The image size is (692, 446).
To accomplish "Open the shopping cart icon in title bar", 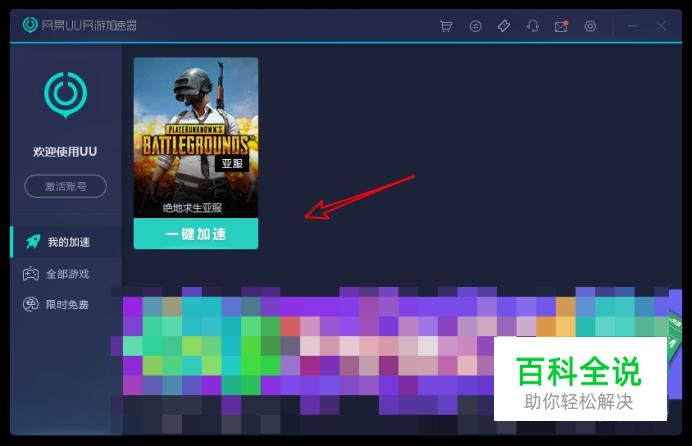I will coord(446,26).
